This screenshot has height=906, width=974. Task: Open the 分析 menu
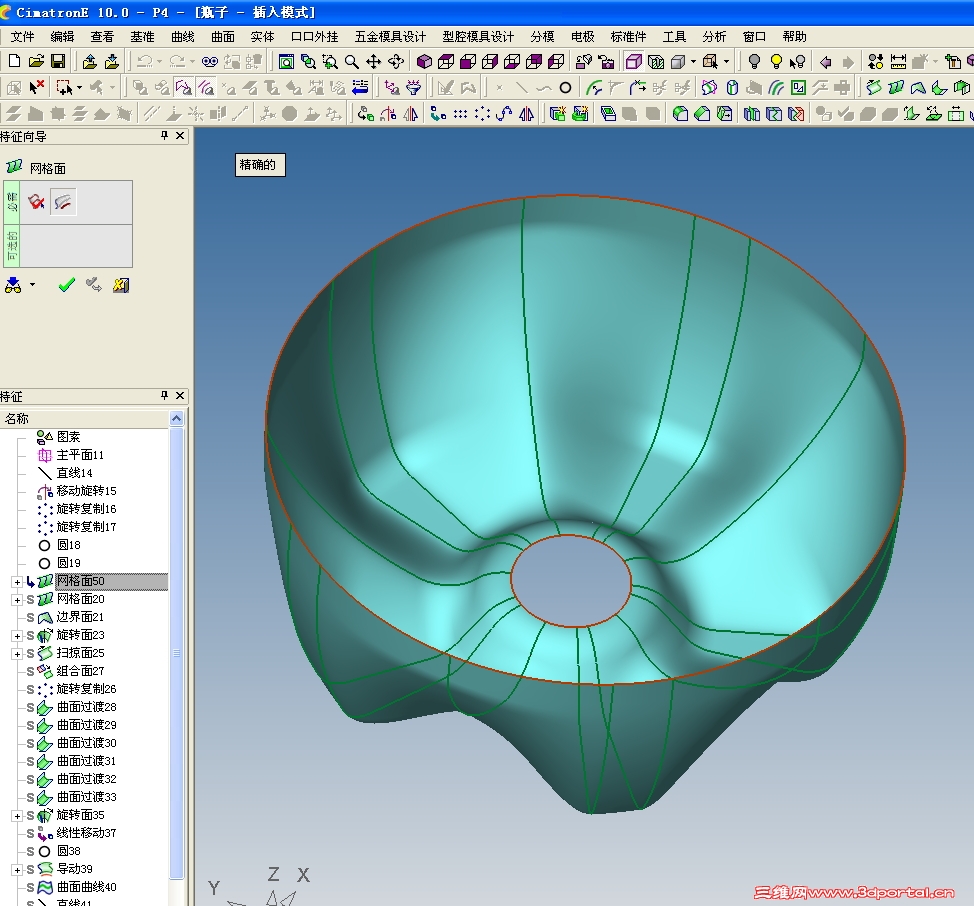(714, 36)
